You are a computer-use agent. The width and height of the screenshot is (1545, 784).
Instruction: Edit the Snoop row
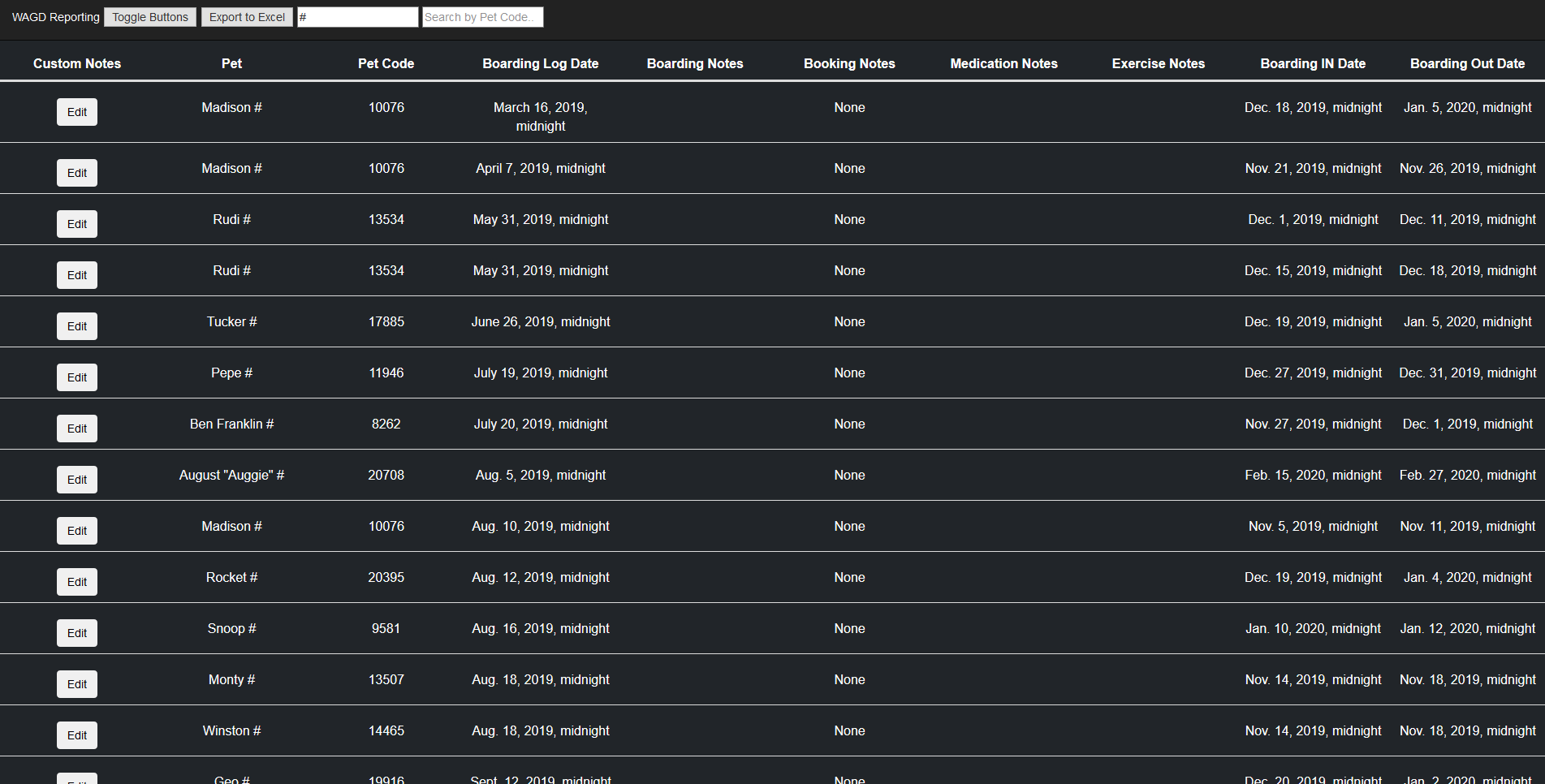77,633
